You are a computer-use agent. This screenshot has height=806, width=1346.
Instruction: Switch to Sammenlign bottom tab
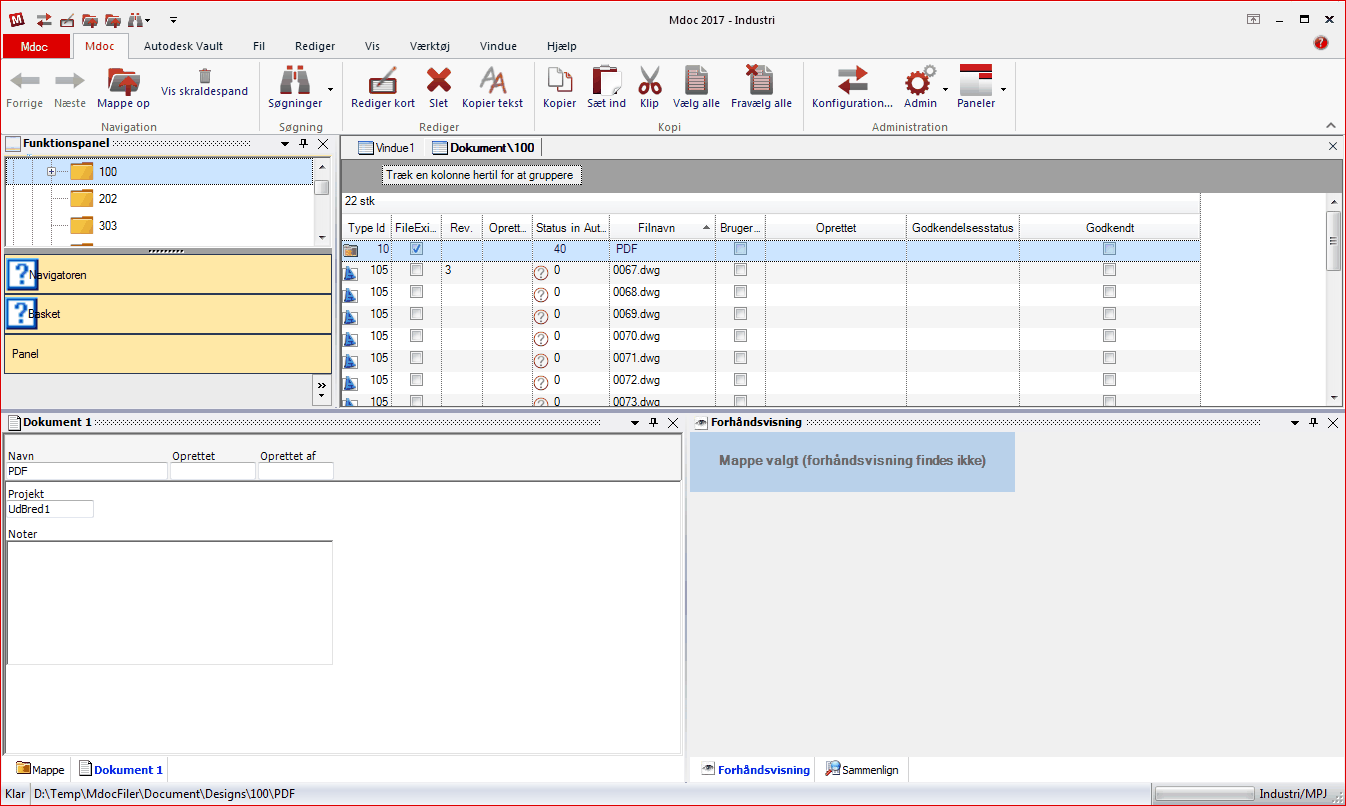click(x=862, y=770)
